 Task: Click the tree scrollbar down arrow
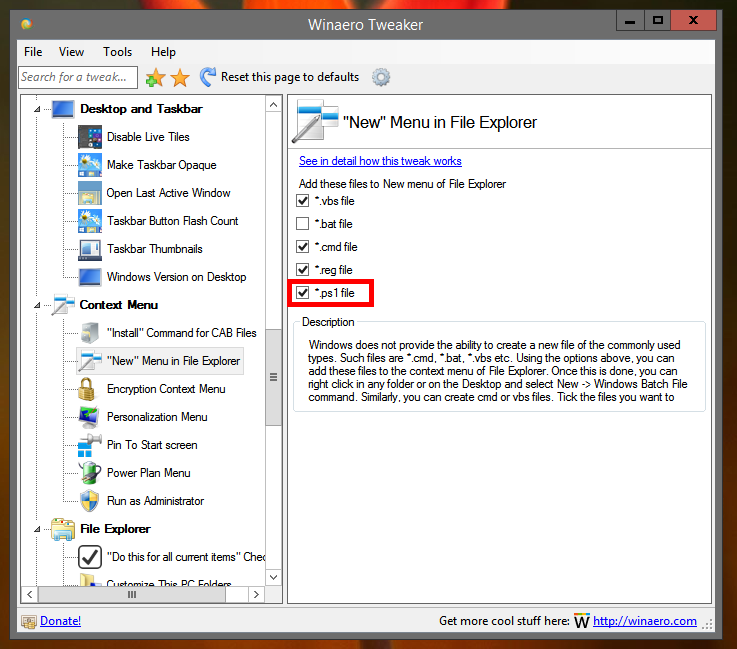pos(273,578)
